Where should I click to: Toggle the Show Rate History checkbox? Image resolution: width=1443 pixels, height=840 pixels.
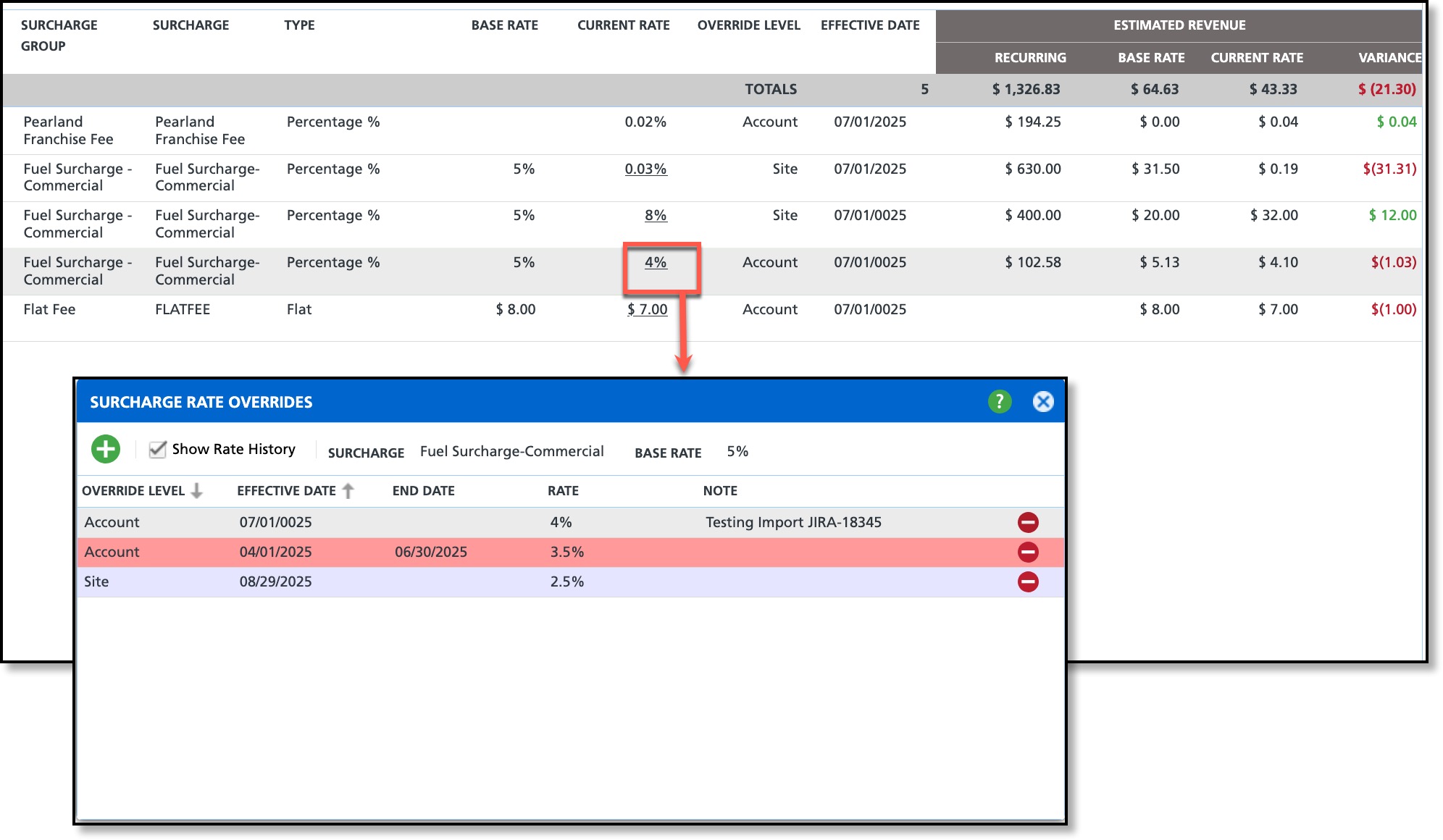pos(157,450)
